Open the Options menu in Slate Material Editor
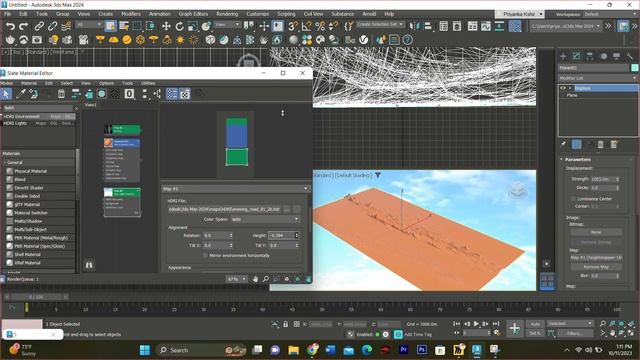 point(106,83)
